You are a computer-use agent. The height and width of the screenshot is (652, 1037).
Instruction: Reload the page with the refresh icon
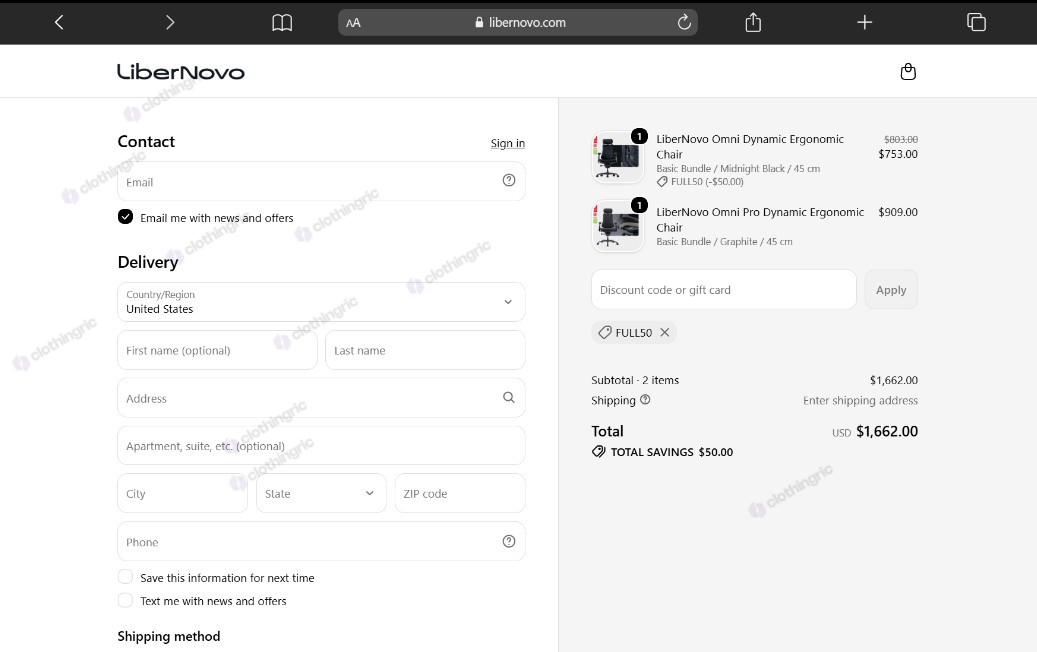pos(684,22)
